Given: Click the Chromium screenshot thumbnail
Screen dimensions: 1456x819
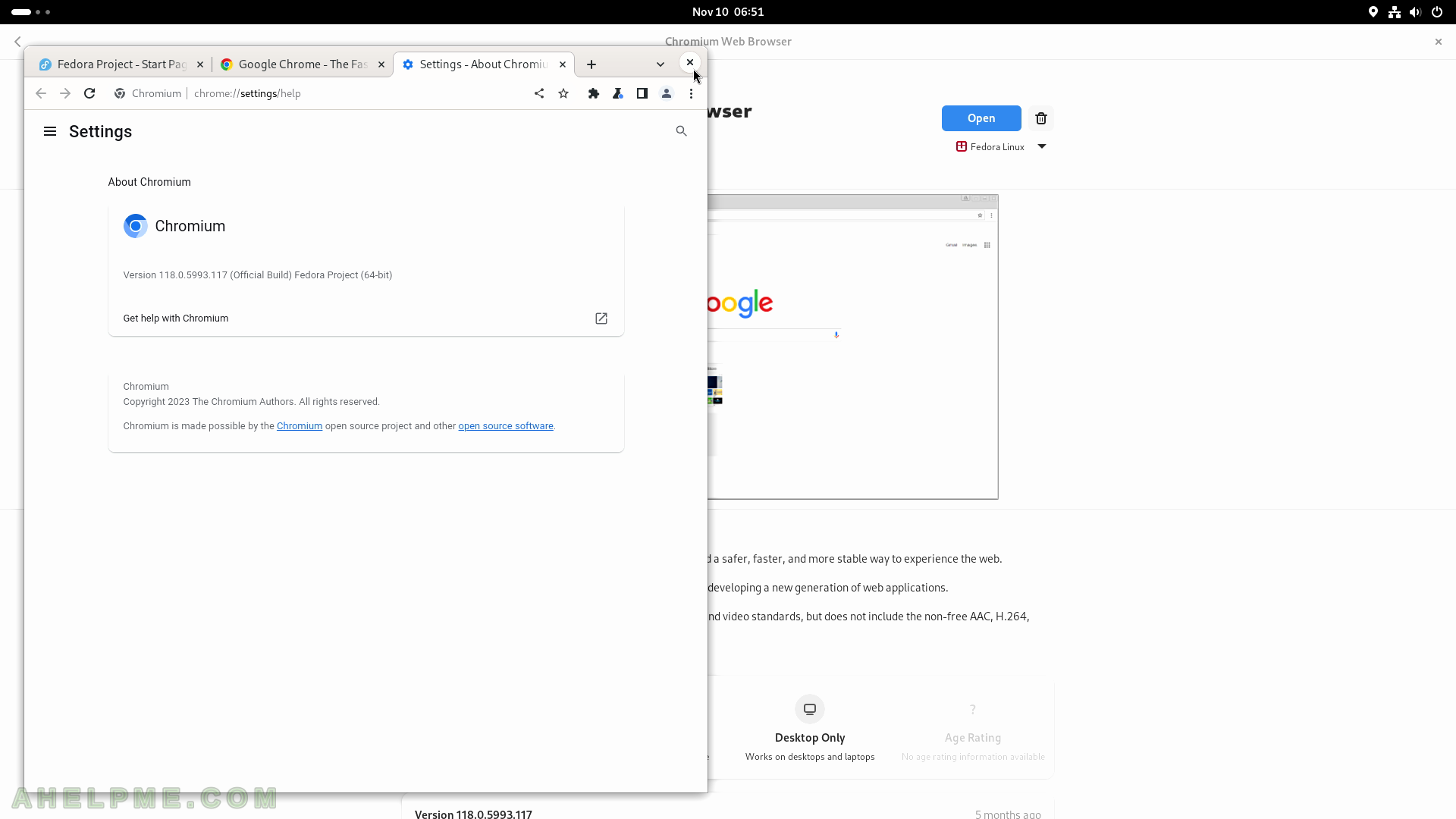Looking at the screenshot, I should pyautogui.click(x=852, y=347).
